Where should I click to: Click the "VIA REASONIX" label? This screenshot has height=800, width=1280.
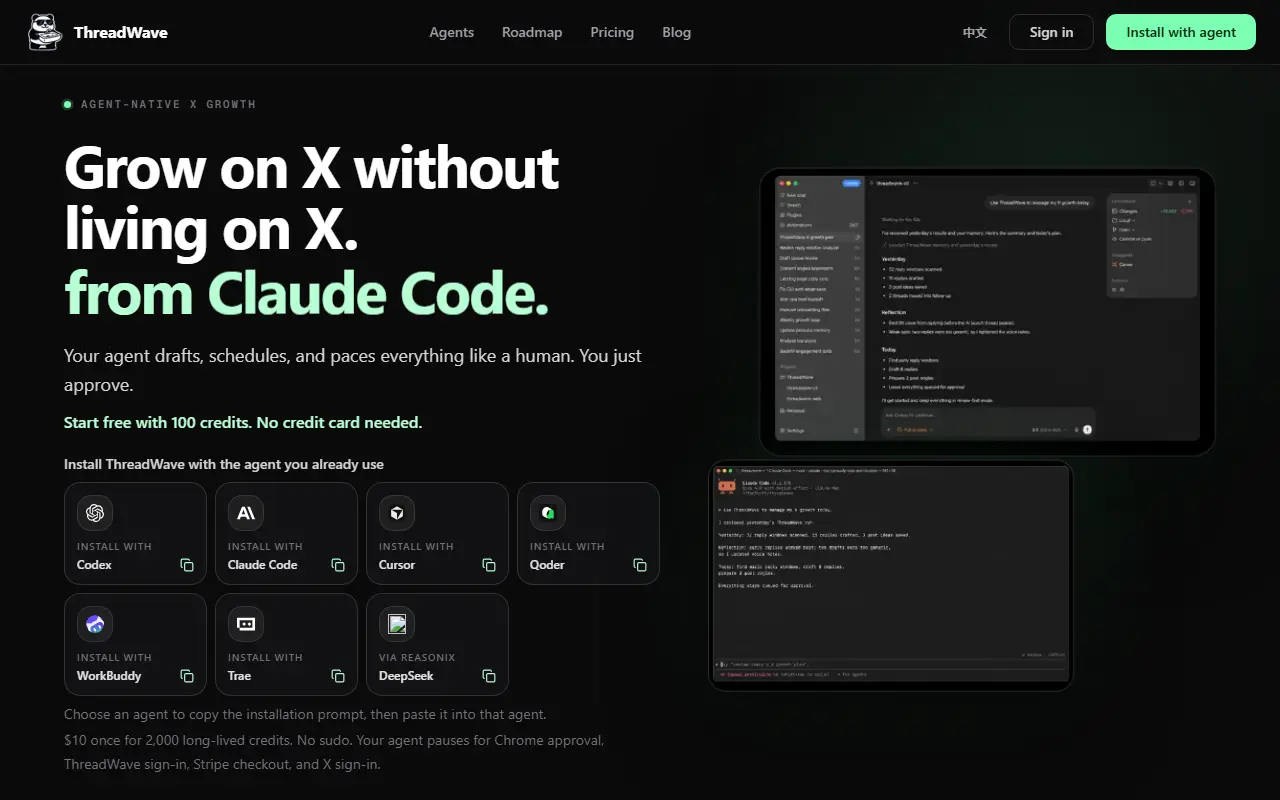point(417,658)
